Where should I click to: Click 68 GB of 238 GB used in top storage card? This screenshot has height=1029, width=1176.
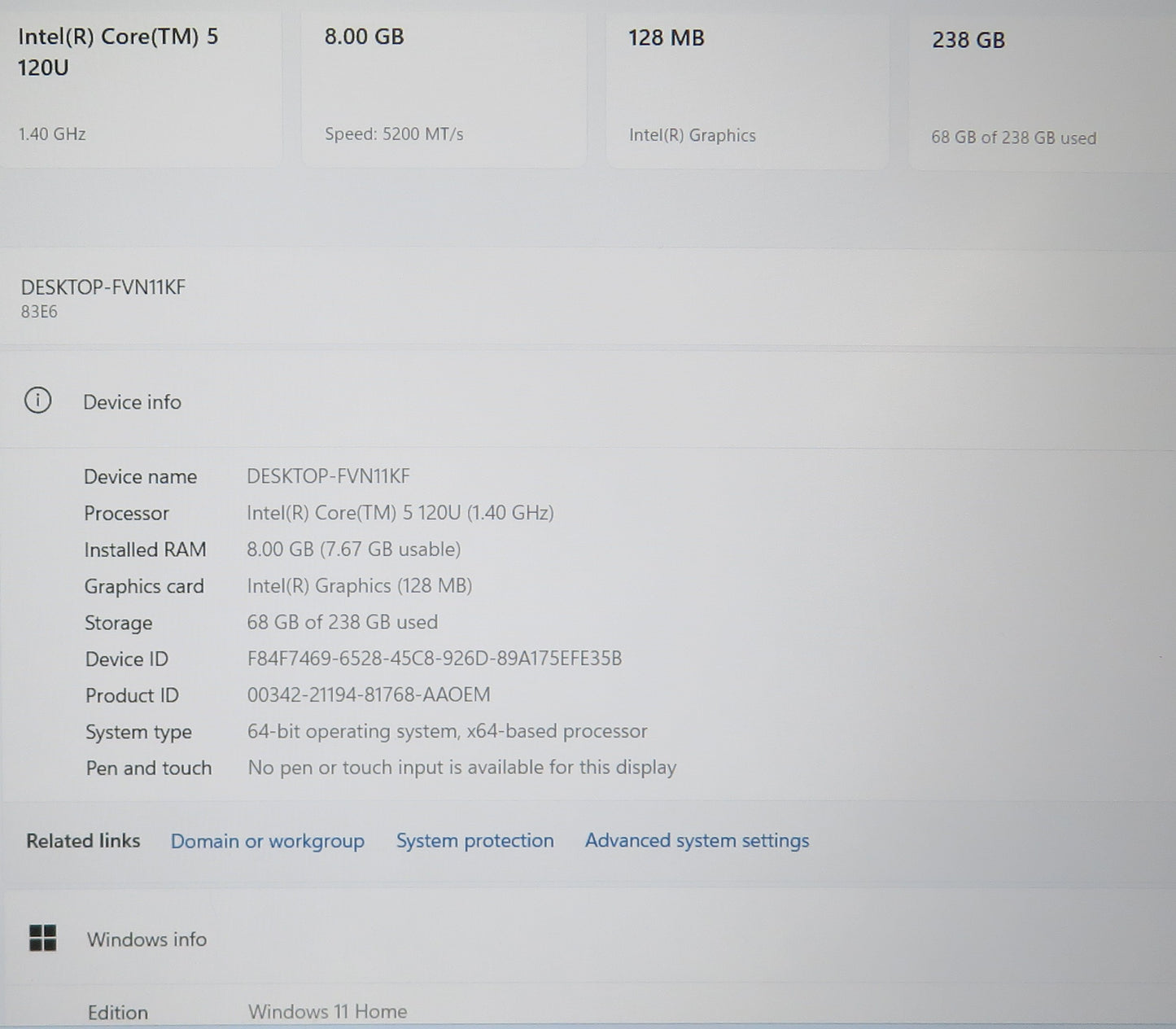(1013, 138)
